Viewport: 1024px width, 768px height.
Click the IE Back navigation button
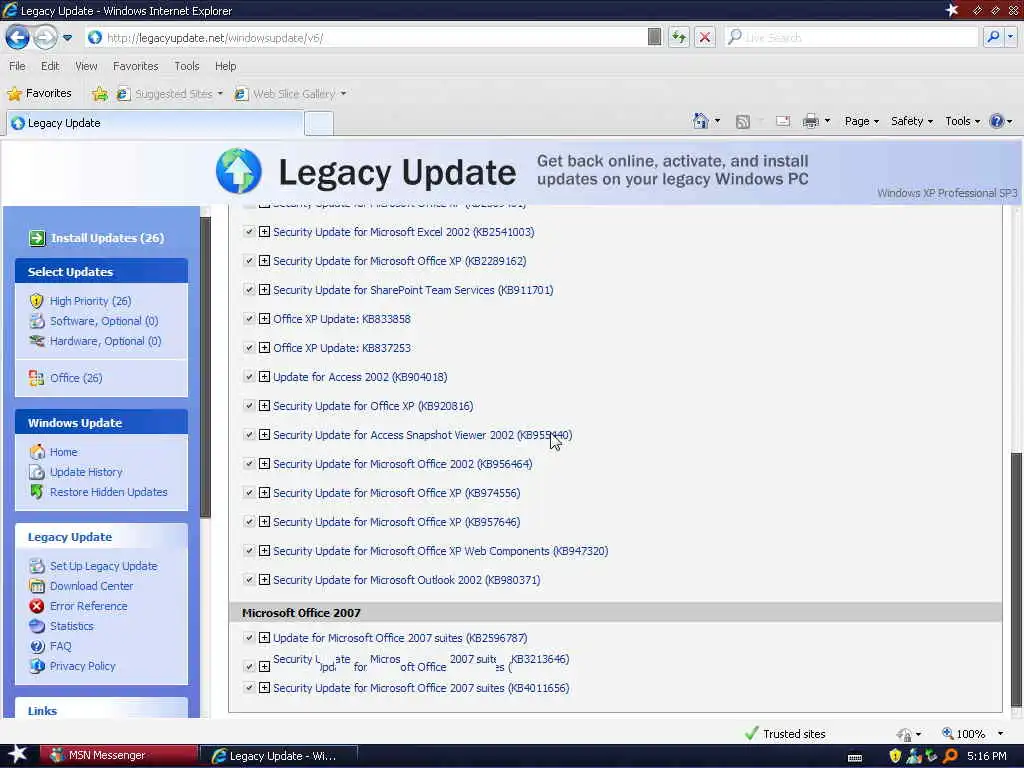tap(18, 37)
